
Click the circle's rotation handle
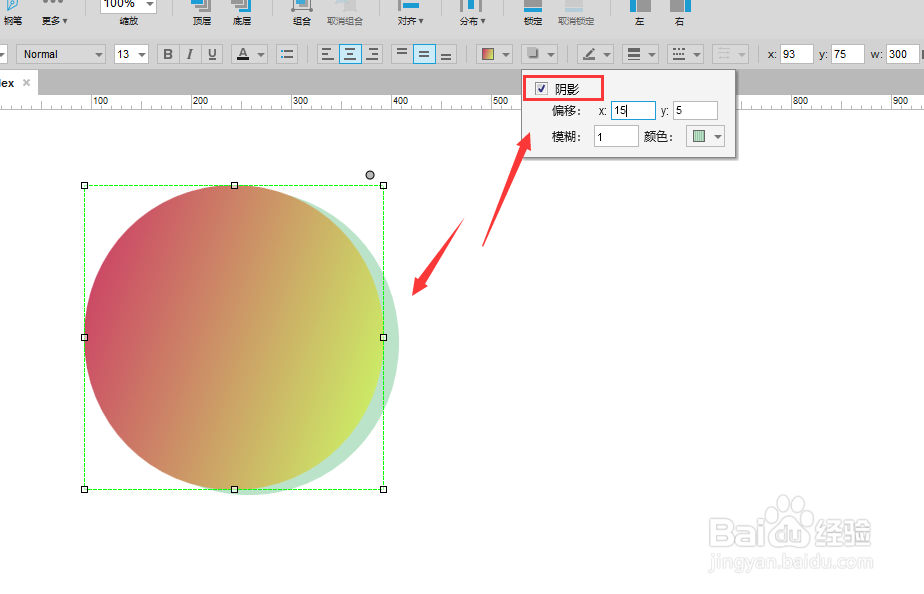[x=370, y=175]
